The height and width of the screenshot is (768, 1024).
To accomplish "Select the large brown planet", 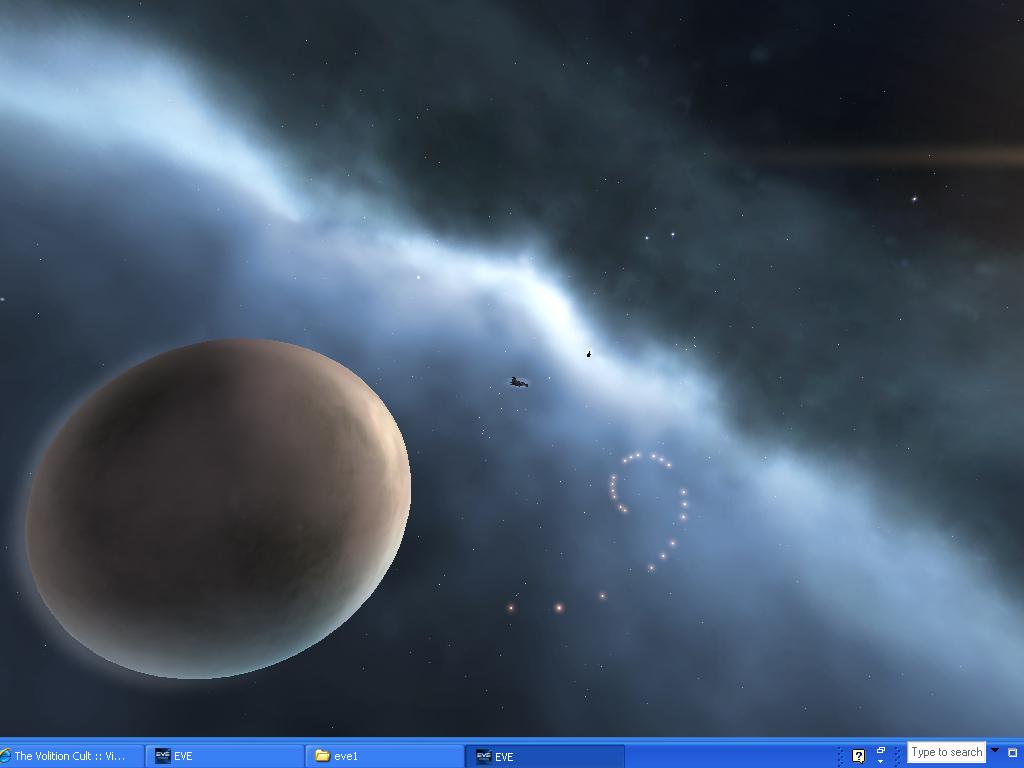I will coord(218,508).
